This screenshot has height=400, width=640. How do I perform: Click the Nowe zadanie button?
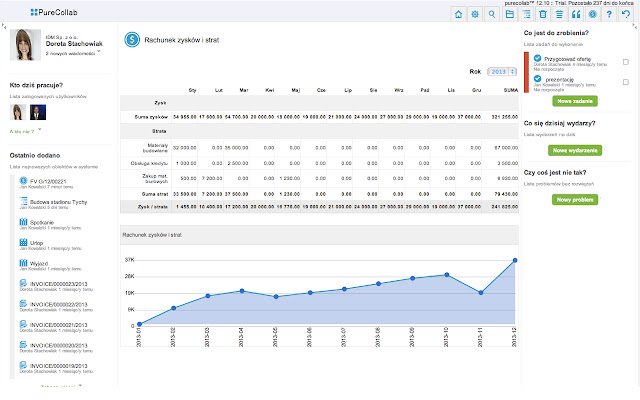click(575, 101)
